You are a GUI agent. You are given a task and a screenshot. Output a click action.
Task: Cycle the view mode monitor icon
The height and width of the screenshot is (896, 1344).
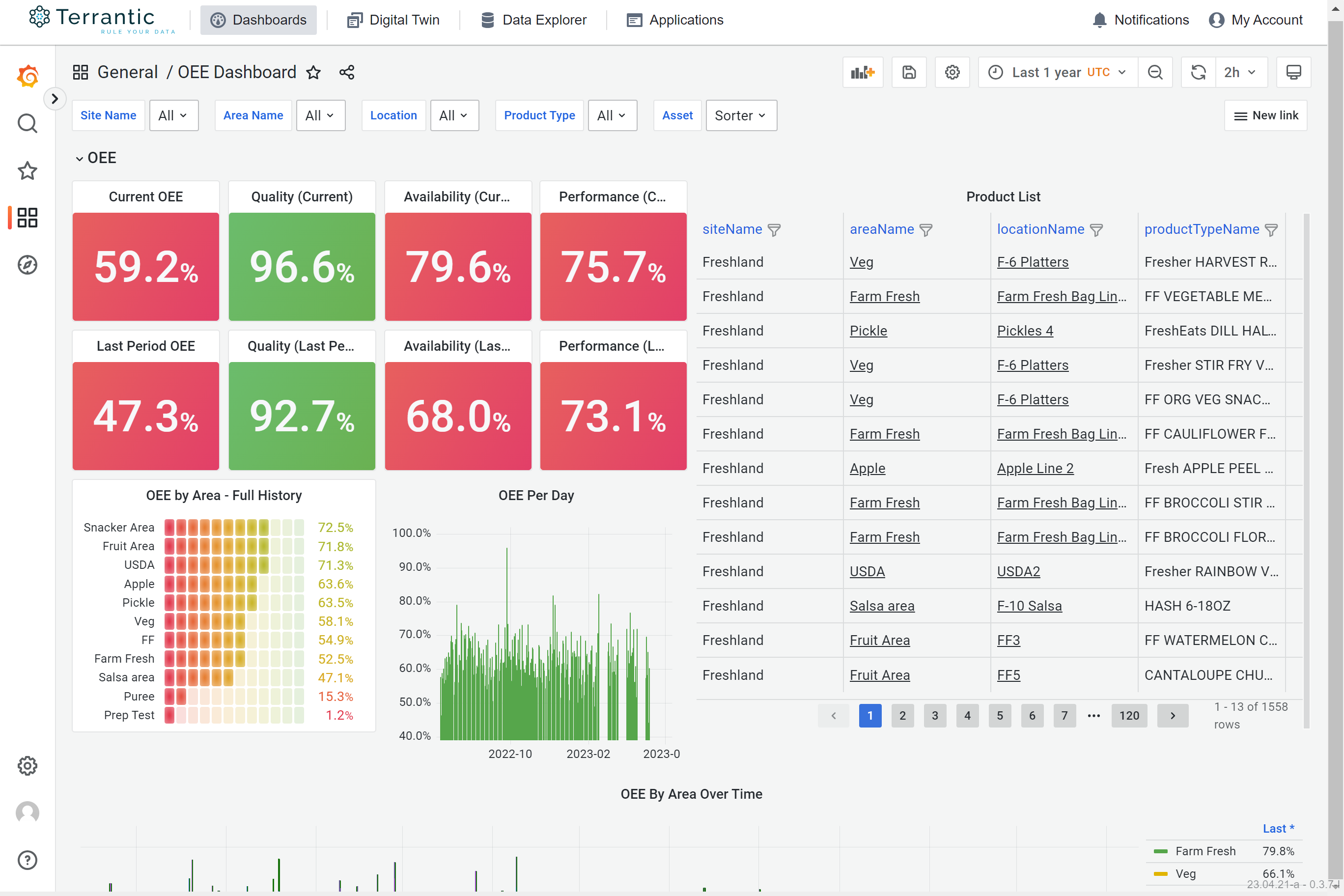(x=1294, y=73)
